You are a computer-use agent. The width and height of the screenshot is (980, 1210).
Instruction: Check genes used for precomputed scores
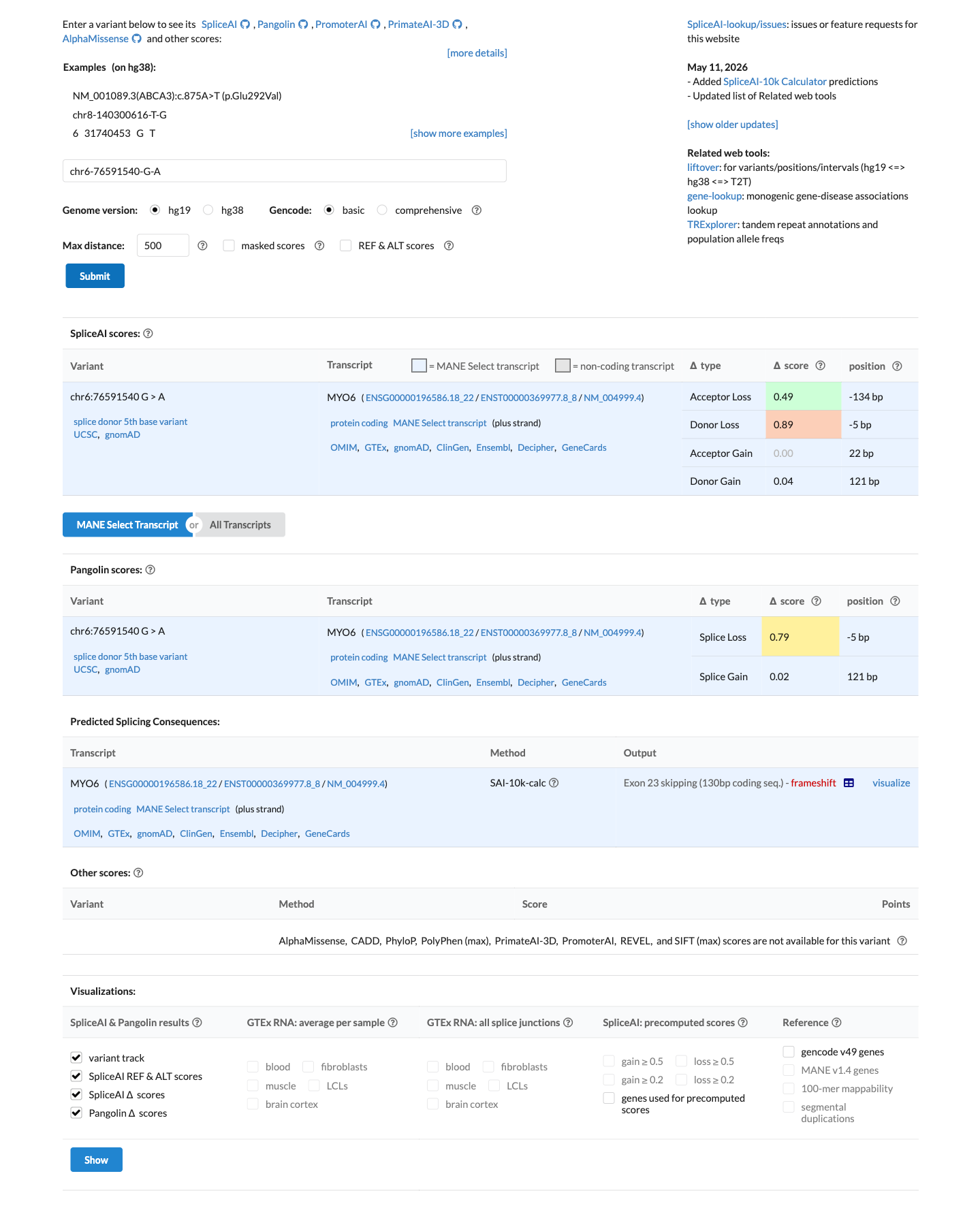coord(609,1098)
